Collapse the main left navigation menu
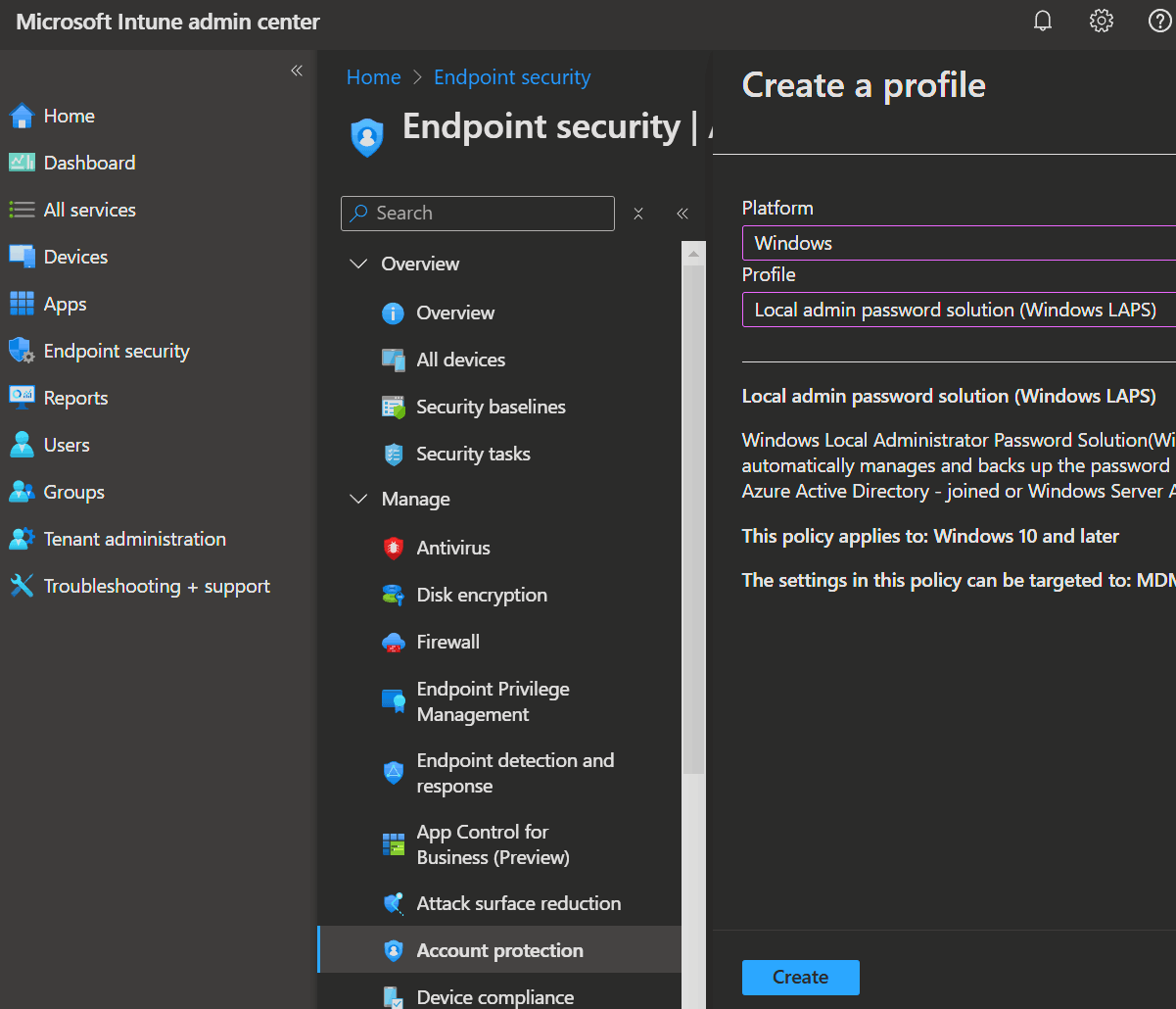The image size is (1176, 1009). click(x=297, y=71)
